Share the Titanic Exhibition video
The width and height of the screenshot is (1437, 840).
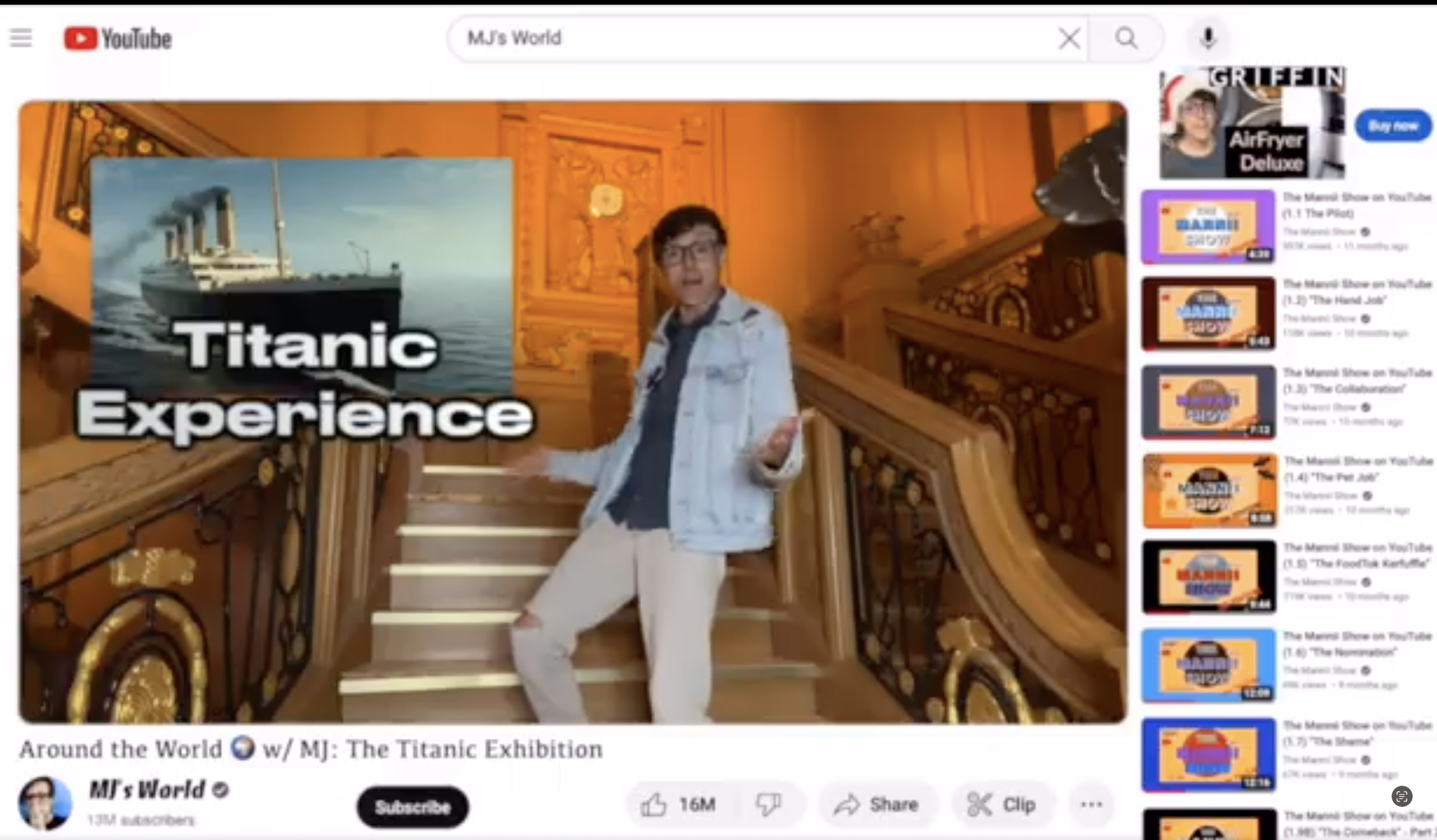[x=877, y=804]
